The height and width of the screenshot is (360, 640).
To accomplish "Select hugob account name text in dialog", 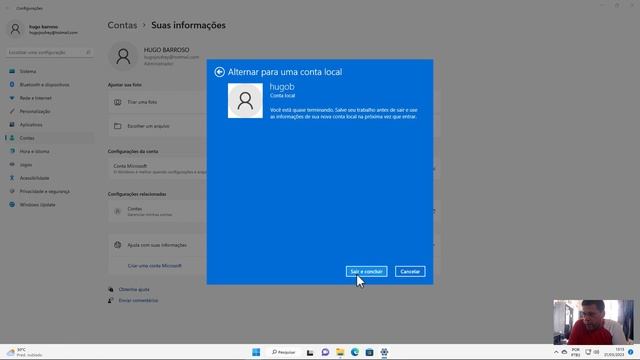I will click(x=282, y=87).
